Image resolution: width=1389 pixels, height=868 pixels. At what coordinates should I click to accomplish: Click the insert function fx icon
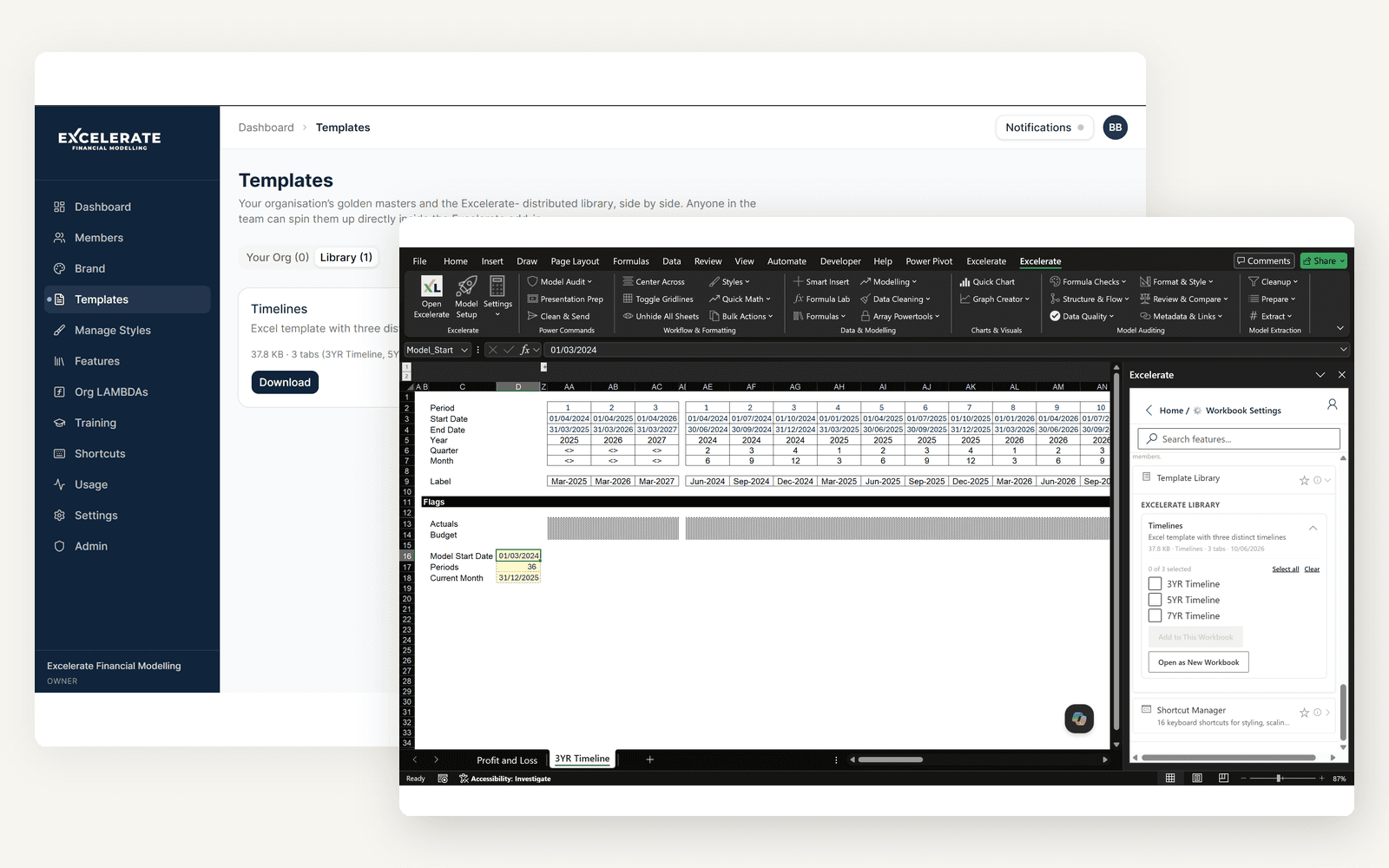click(525, 350)
